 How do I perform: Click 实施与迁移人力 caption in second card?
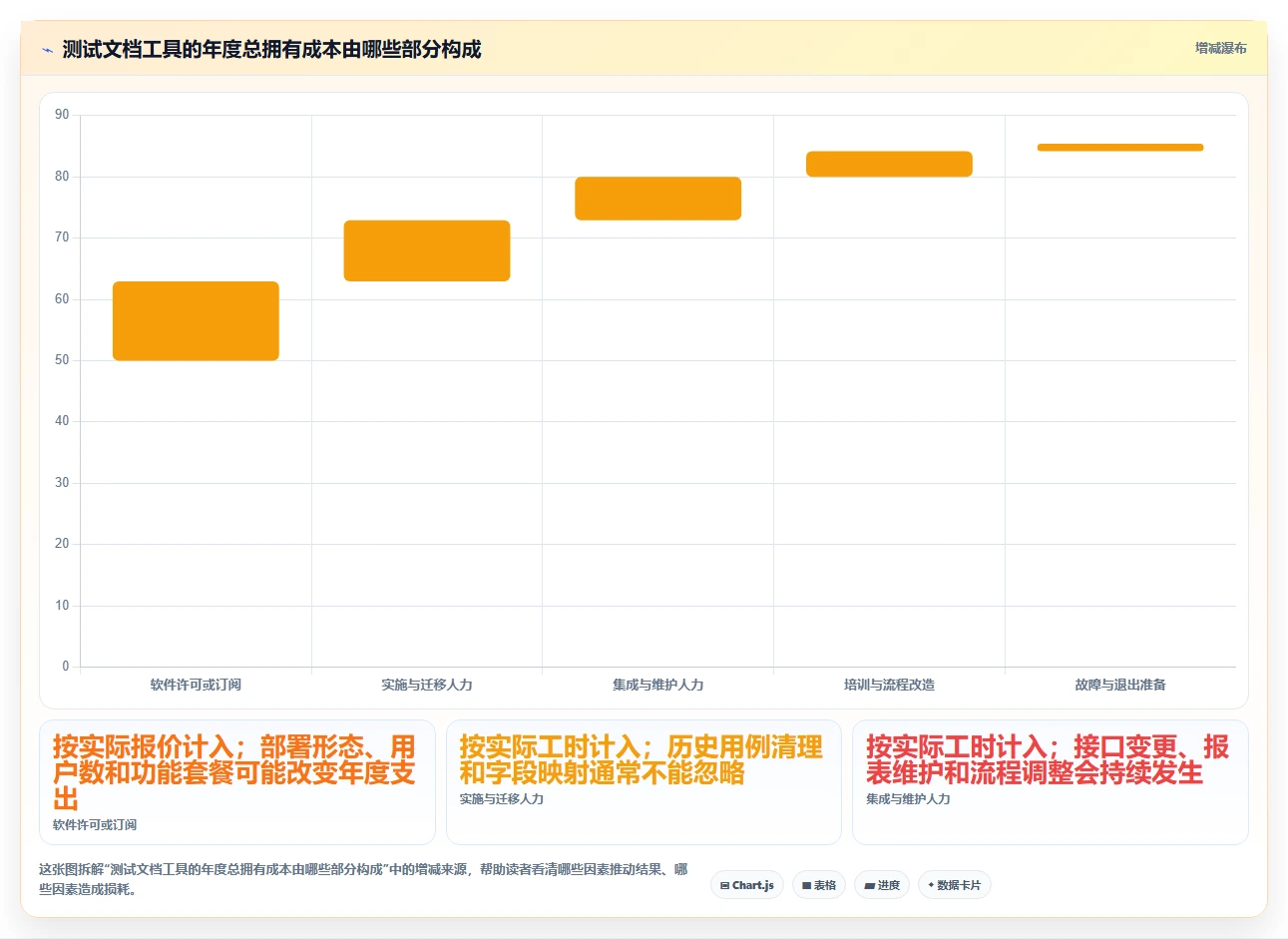[x=502, y=799]
